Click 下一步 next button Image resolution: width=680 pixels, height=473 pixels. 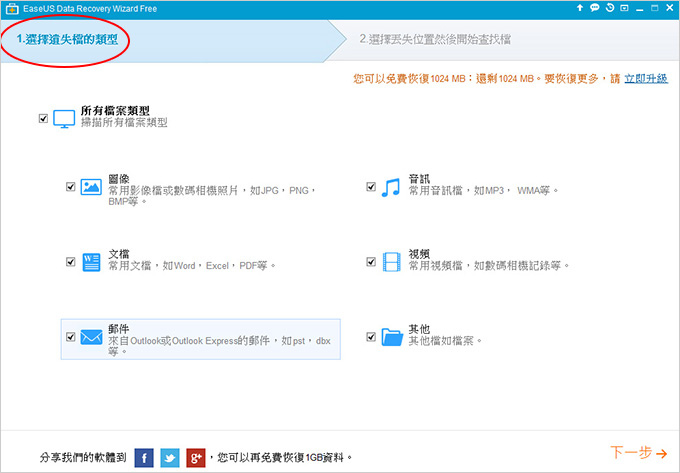[x=639, y=453]
